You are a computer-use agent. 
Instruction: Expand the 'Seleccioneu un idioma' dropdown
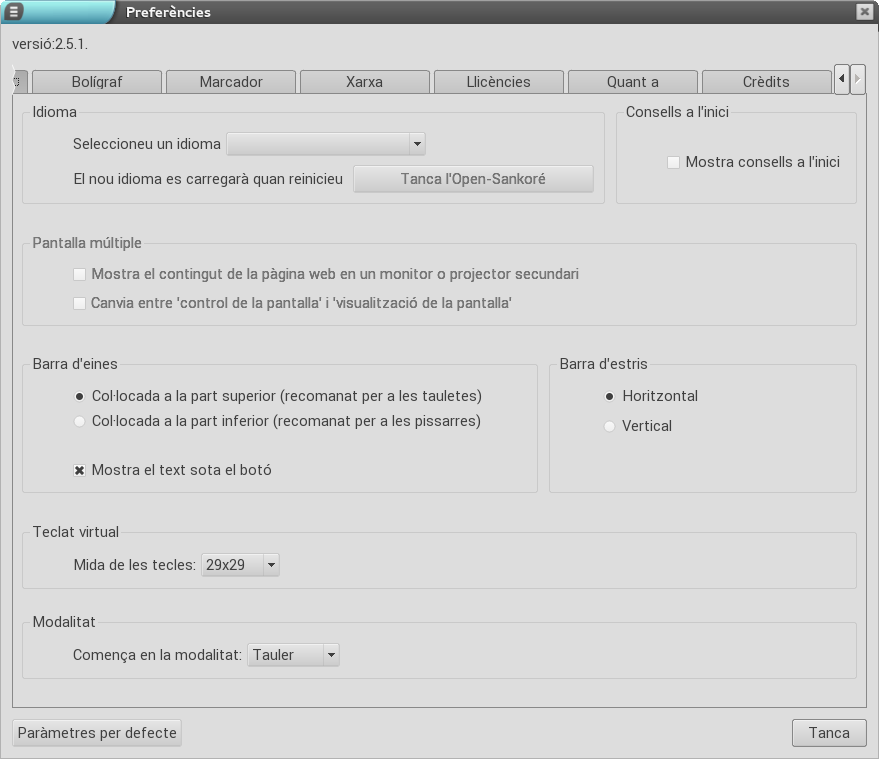[x=326, y=144]
